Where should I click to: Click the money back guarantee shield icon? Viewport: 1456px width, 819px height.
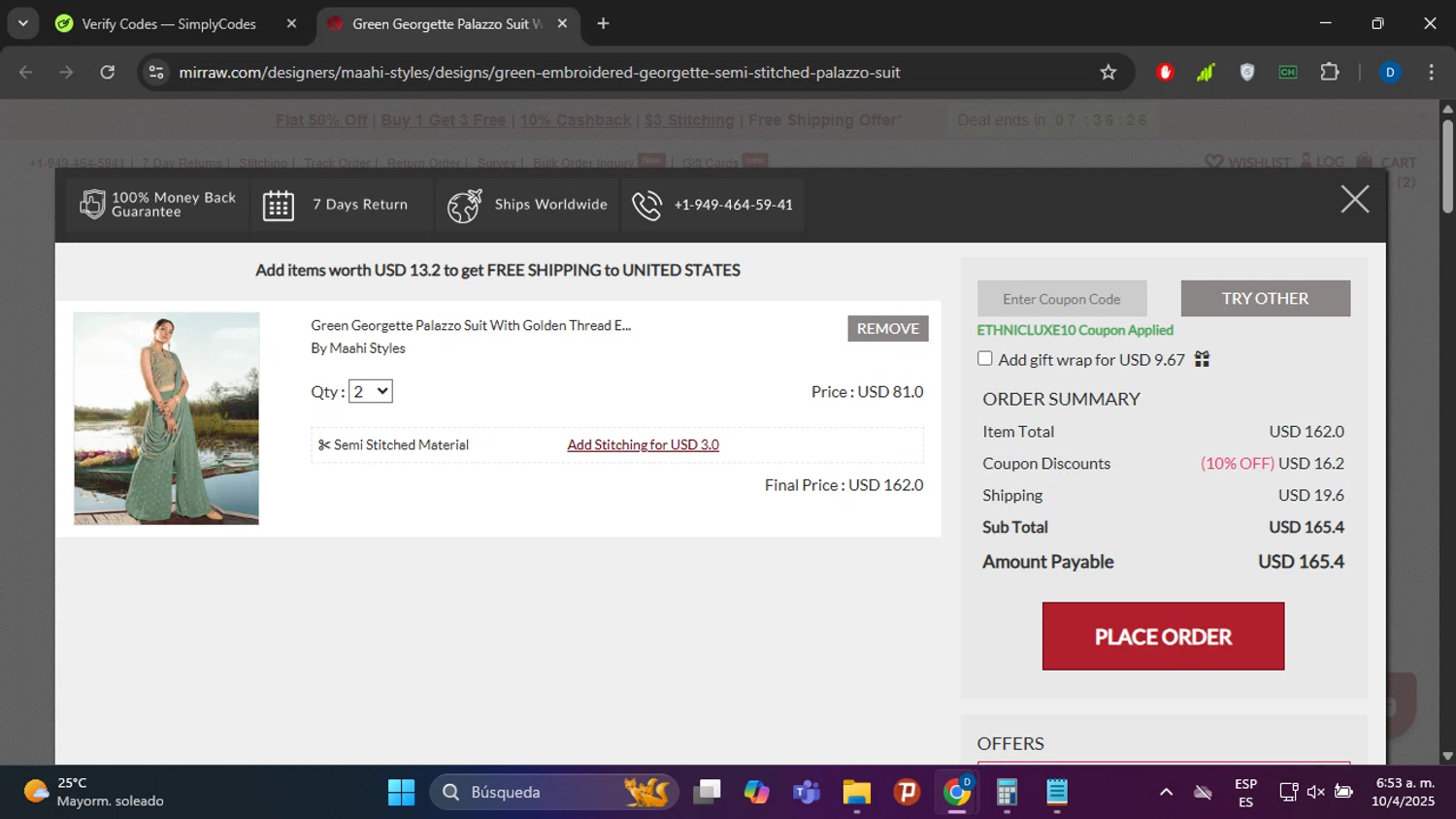[92, 204]
